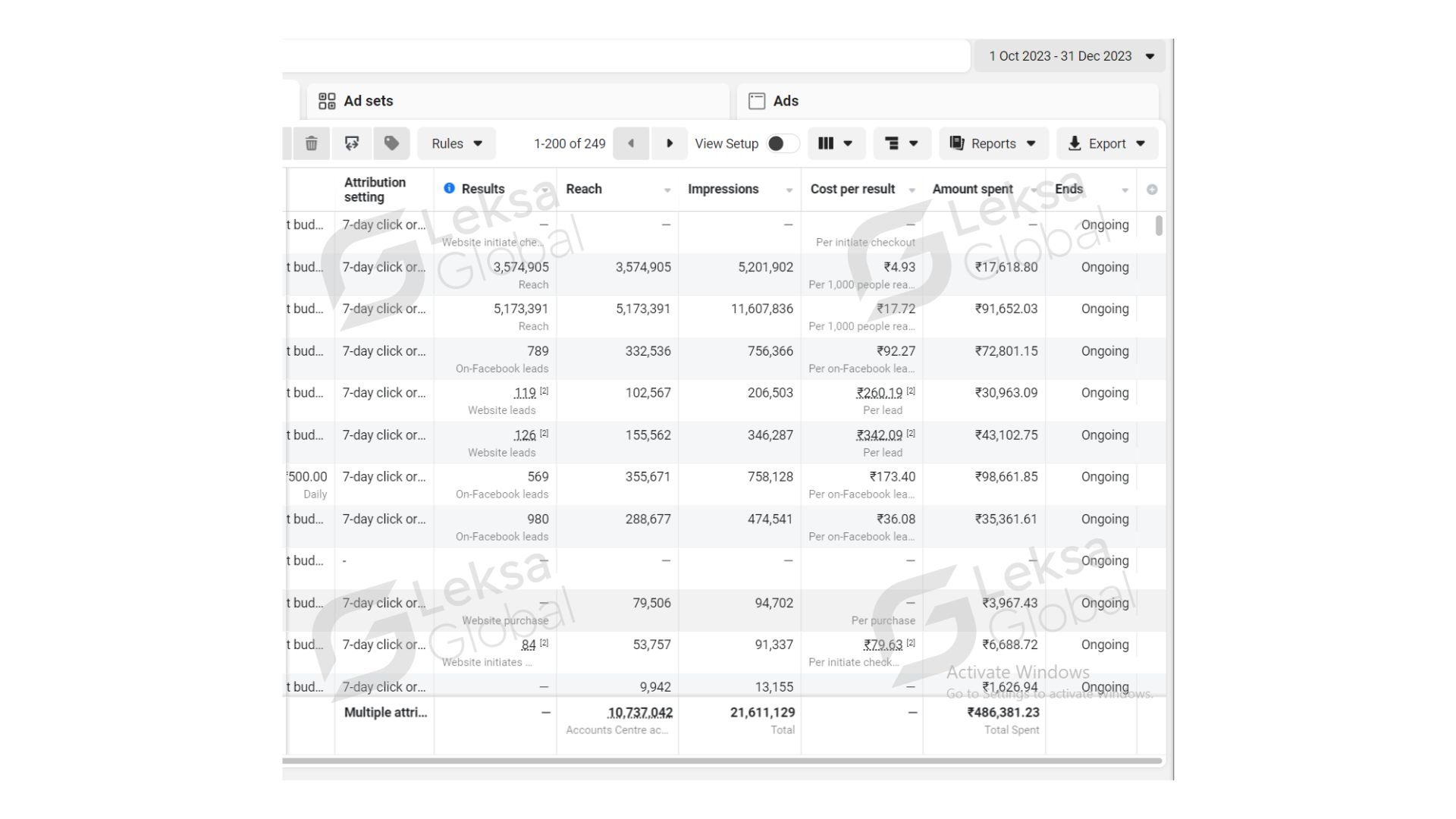Switch to the Ads tab
Image resolution: width=1456 pixels, height=819 pixels.
[x=785, y=101]
